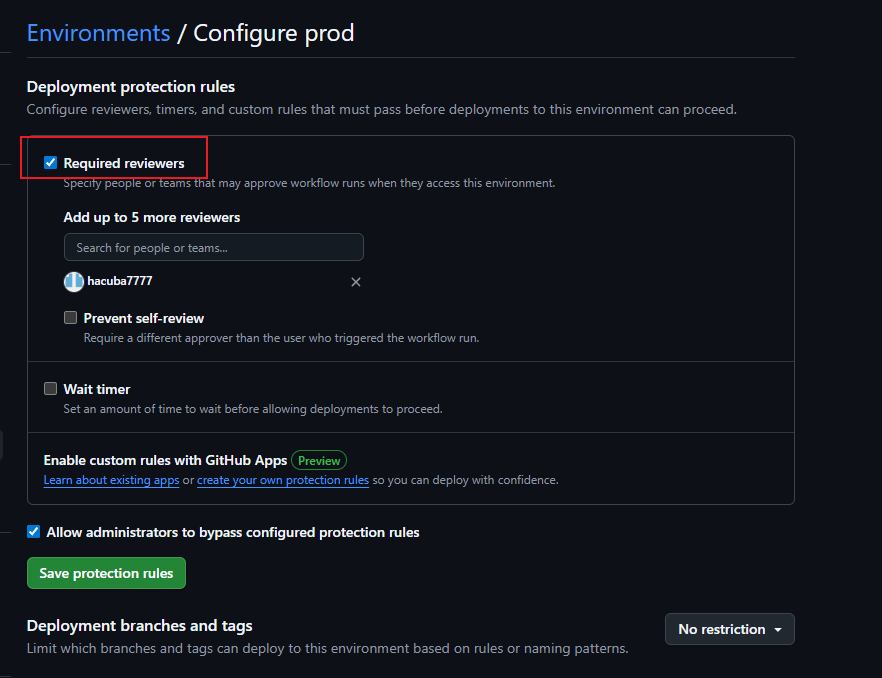Enable the Prevent self-review checkbox
882x678 pixels.
tap(70, 318)
